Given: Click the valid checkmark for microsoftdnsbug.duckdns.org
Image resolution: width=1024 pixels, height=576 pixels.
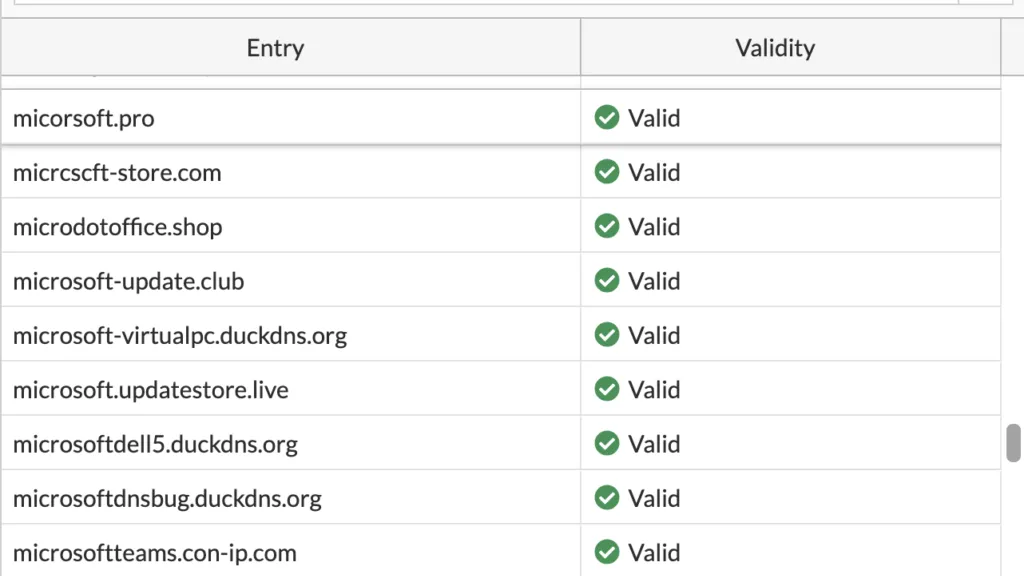Looking at the screenshot, I should click(x=607, y=497).
